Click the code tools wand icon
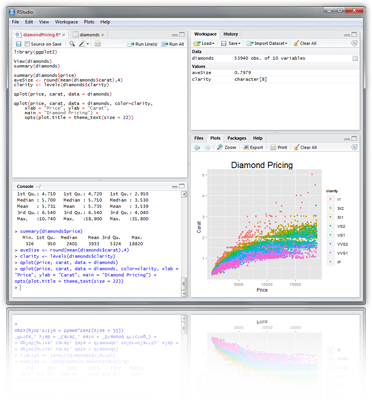The height and width of the screenshot is (400, 372). (x=83, y=44)
